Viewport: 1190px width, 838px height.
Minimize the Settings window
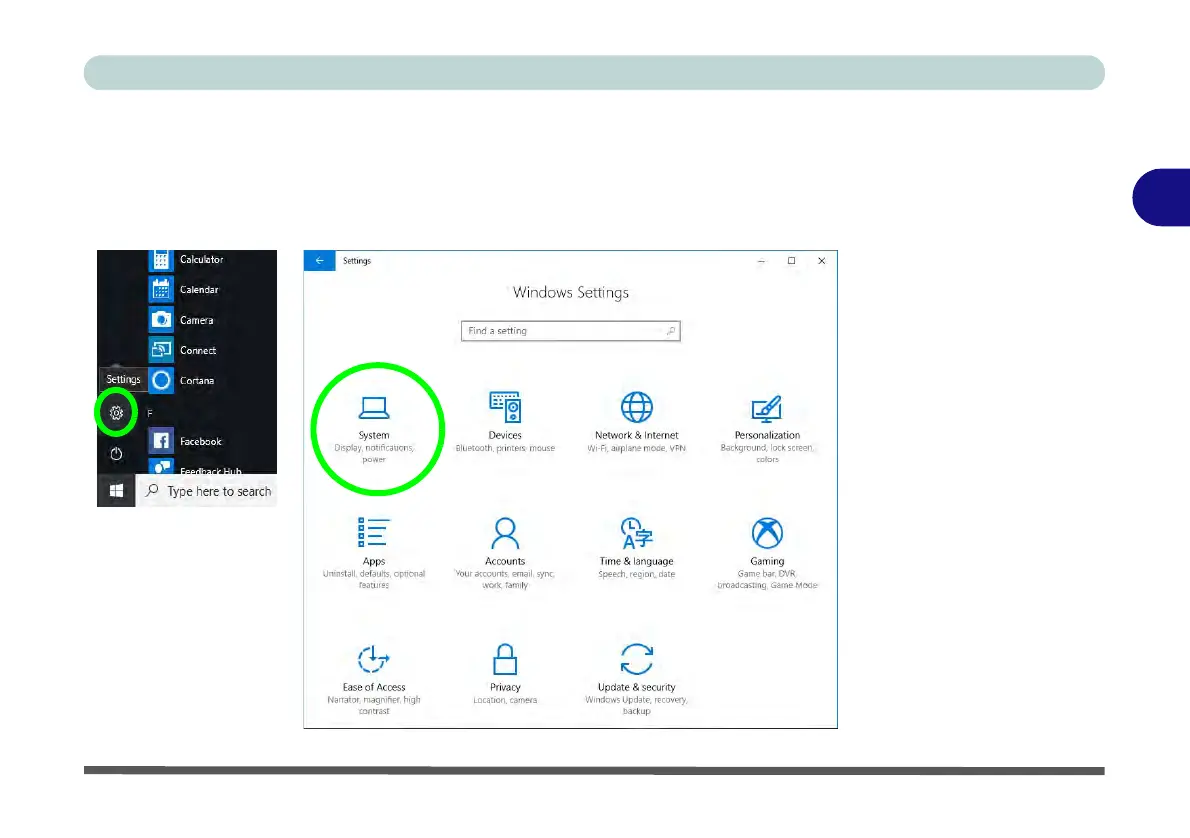coord(761,260)
